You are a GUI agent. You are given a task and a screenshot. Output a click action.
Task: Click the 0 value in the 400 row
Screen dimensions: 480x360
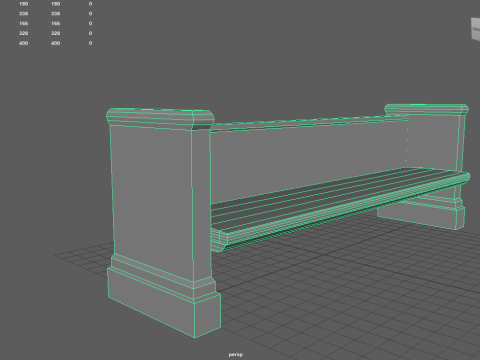click(x=90, y=43)
